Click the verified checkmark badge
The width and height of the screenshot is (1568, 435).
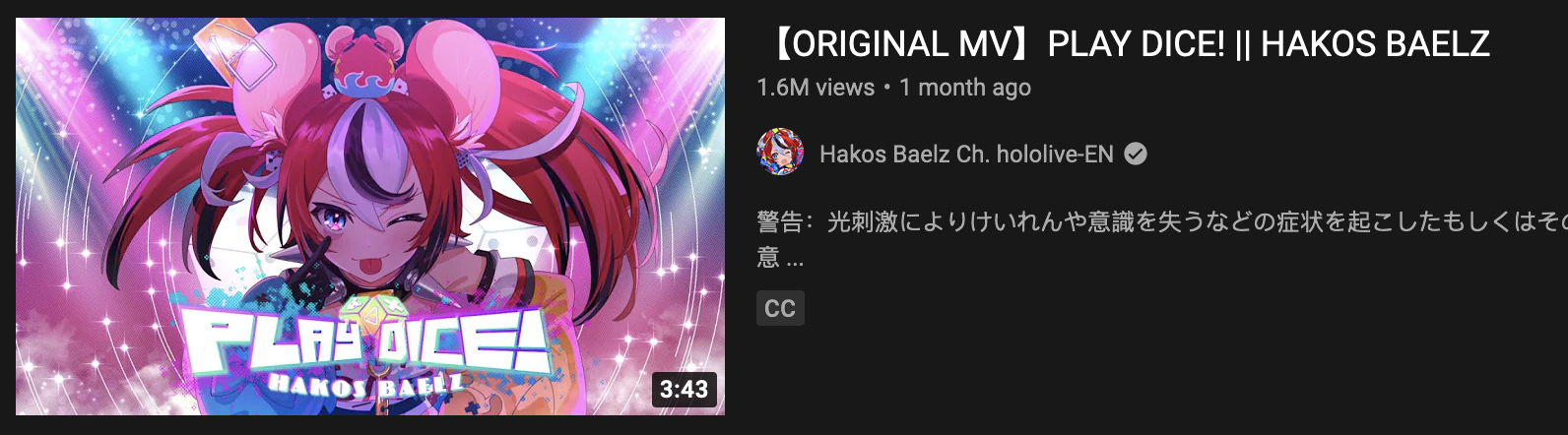pos(1136,155)
